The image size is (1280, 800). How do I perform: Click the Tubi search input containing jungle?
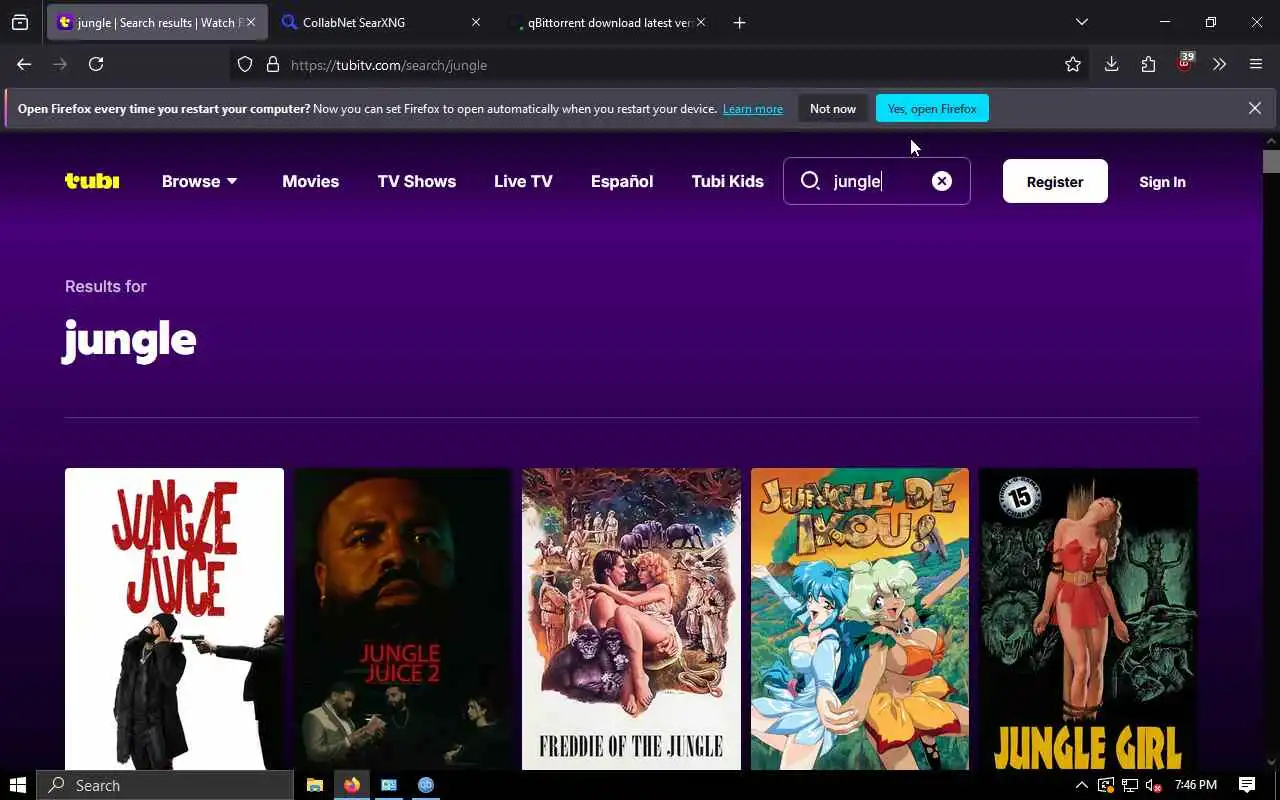tap(877, 181)
